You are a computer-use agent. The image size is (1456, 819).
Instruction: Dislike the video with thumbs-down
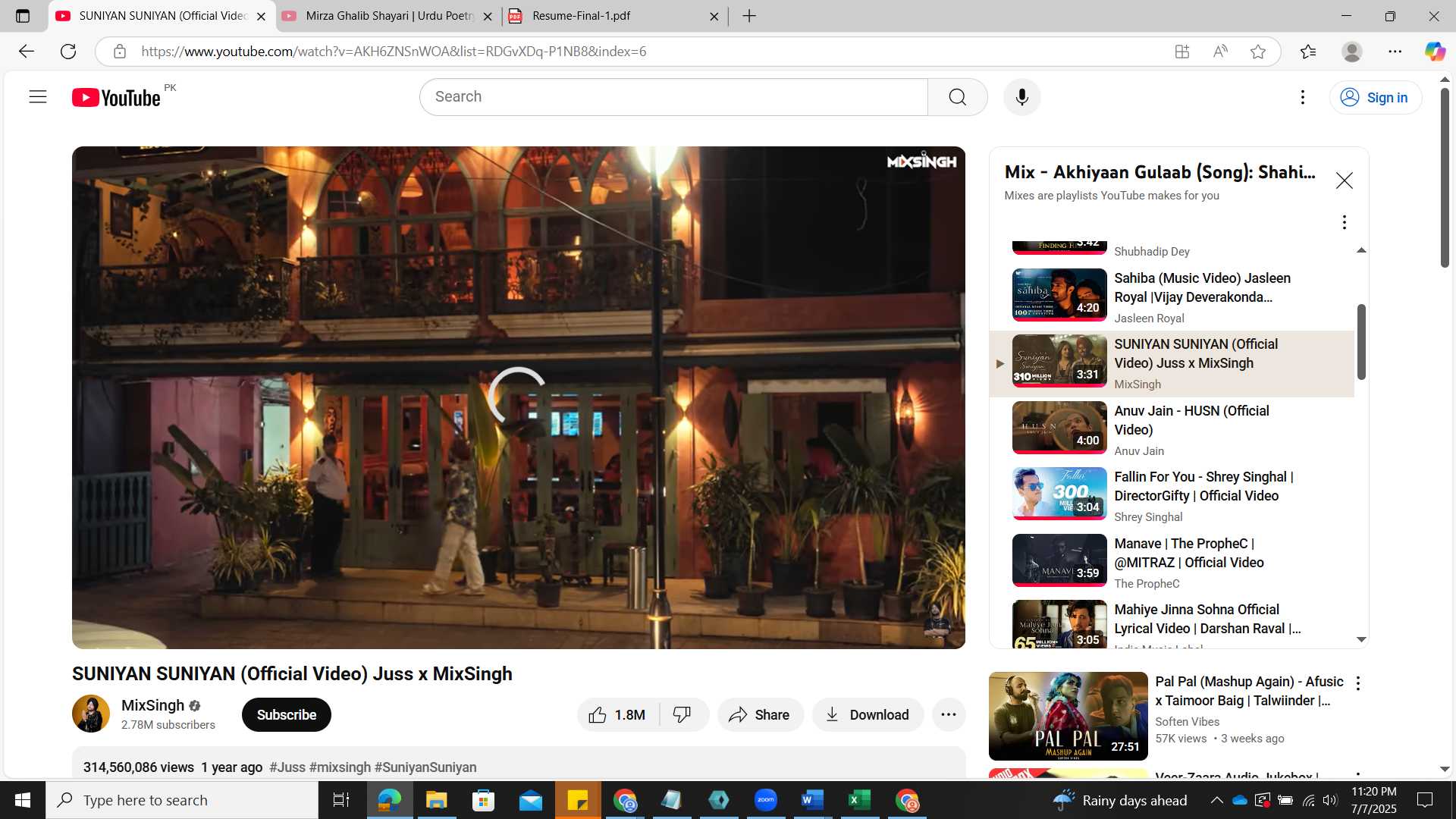tap(682, 715)
